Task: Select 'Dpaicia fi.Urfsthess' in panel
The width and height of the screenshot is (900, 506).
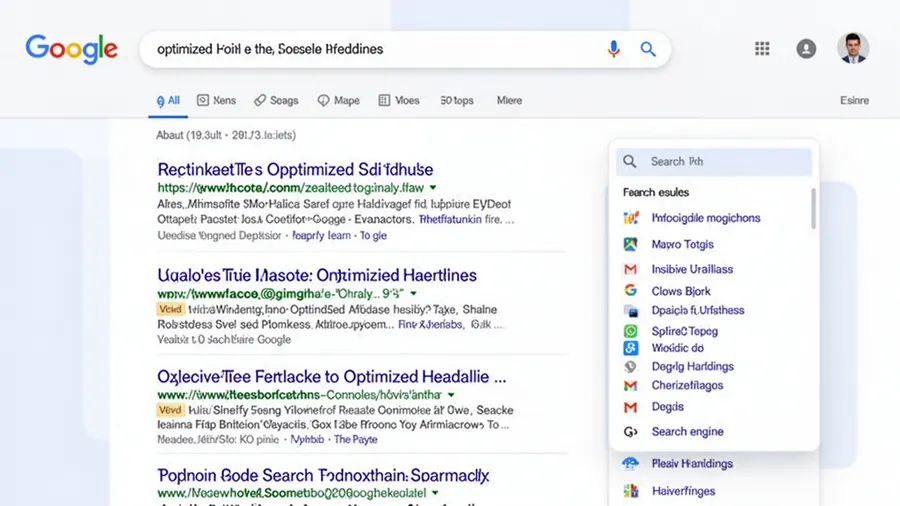Action: pyautogui.click(x=698, y=310)
